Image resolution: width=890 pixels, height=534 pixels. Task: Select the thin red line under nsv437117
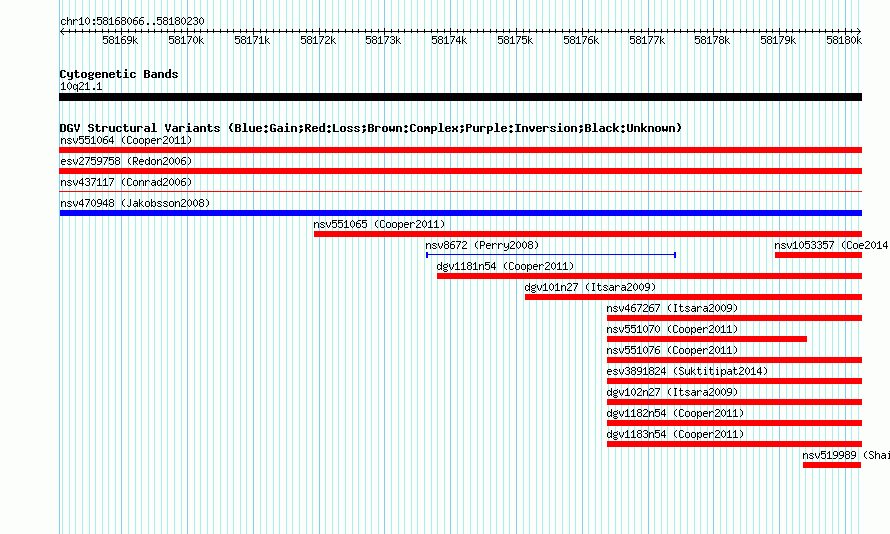pyautogui.click(x=460, y=192)
